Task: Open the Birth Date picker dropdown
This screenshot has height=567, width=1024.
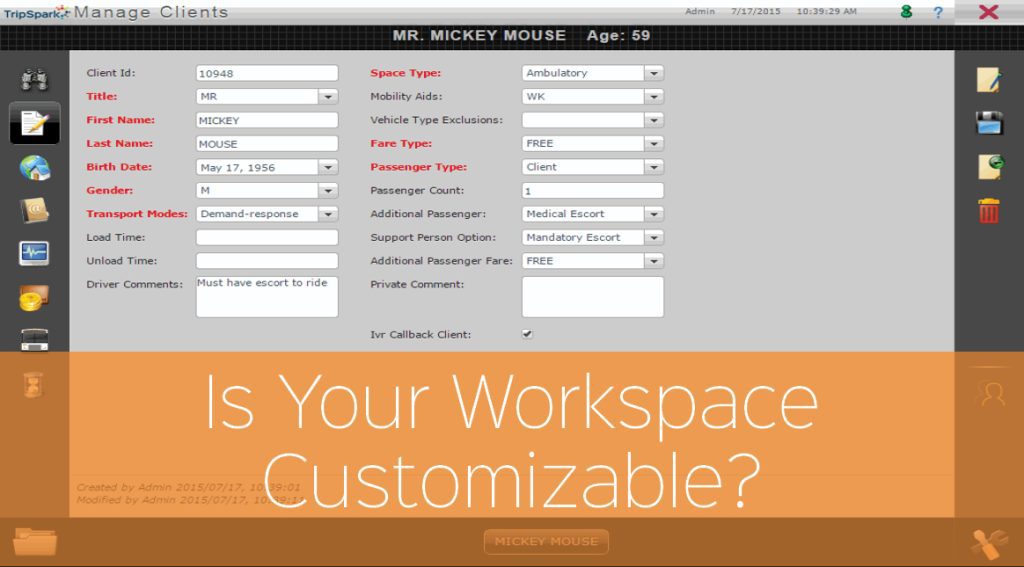Action: pos(328,167)
